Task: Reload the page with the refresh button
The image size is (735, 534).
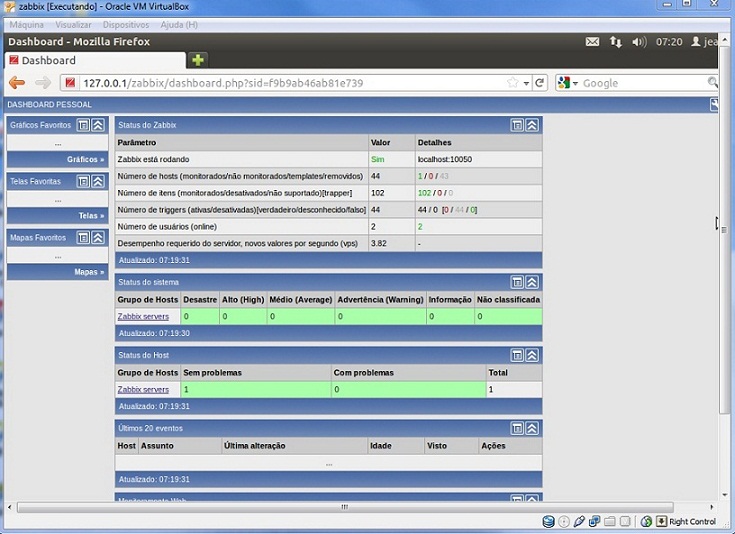Action: tap(540, 83)
